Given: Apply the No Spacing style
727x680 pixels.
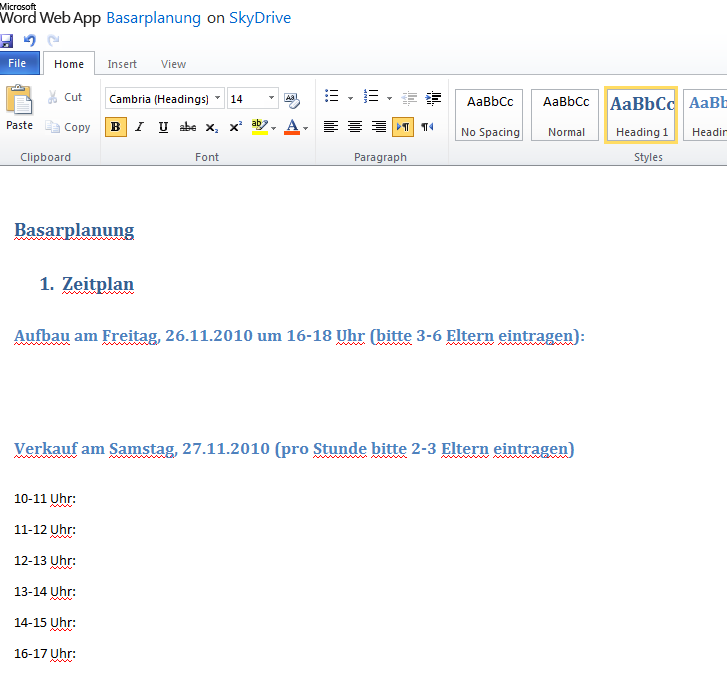Looking at the screenshot, I should (x=490, y=115).
